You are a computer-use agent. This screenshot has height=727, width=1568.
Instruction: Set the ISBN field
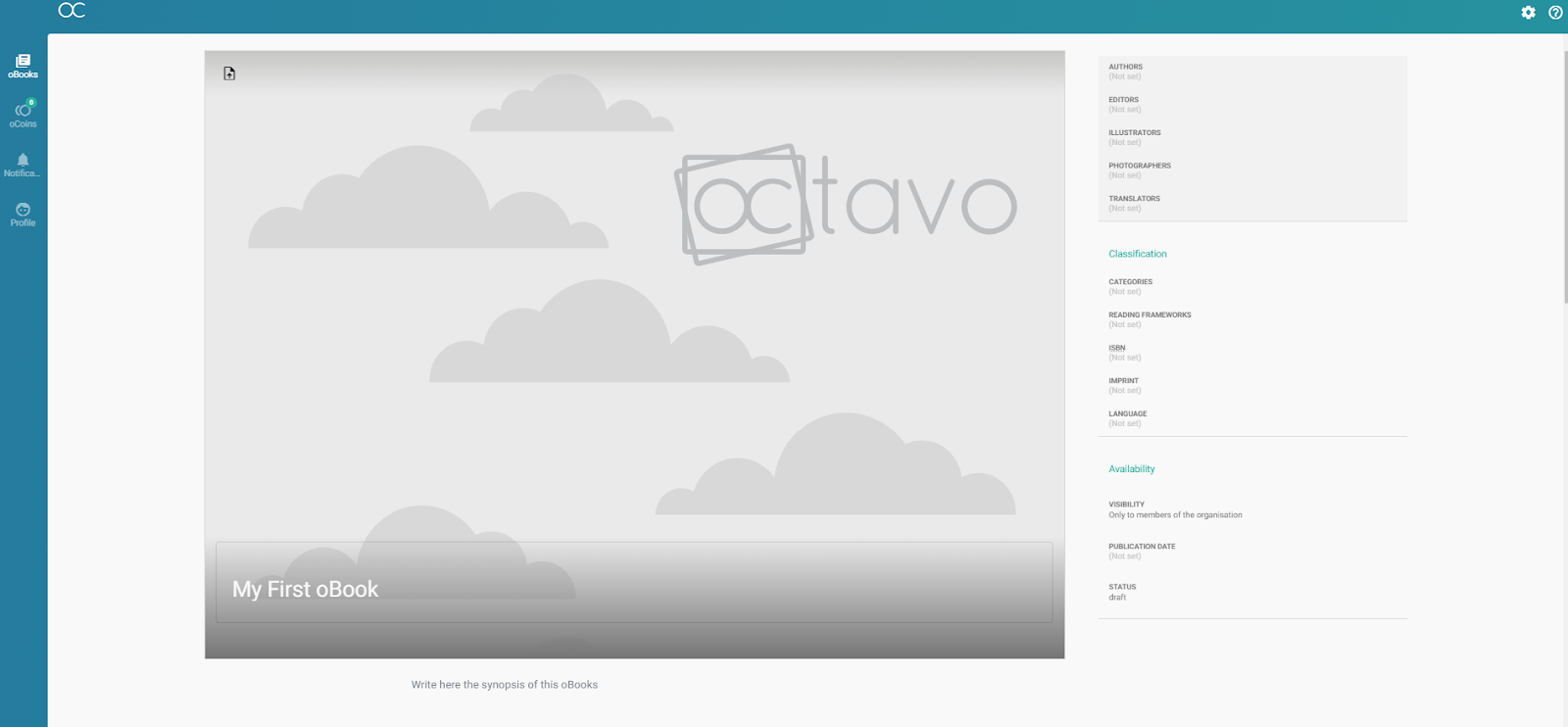click(x=1252, y=353)
